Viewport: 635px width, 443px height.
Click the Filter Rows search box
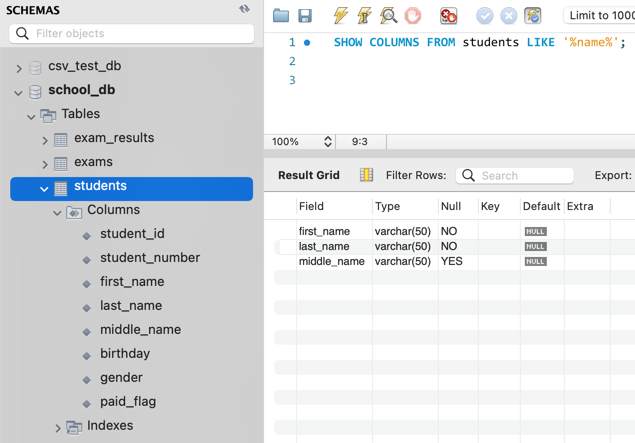(515, 175)
